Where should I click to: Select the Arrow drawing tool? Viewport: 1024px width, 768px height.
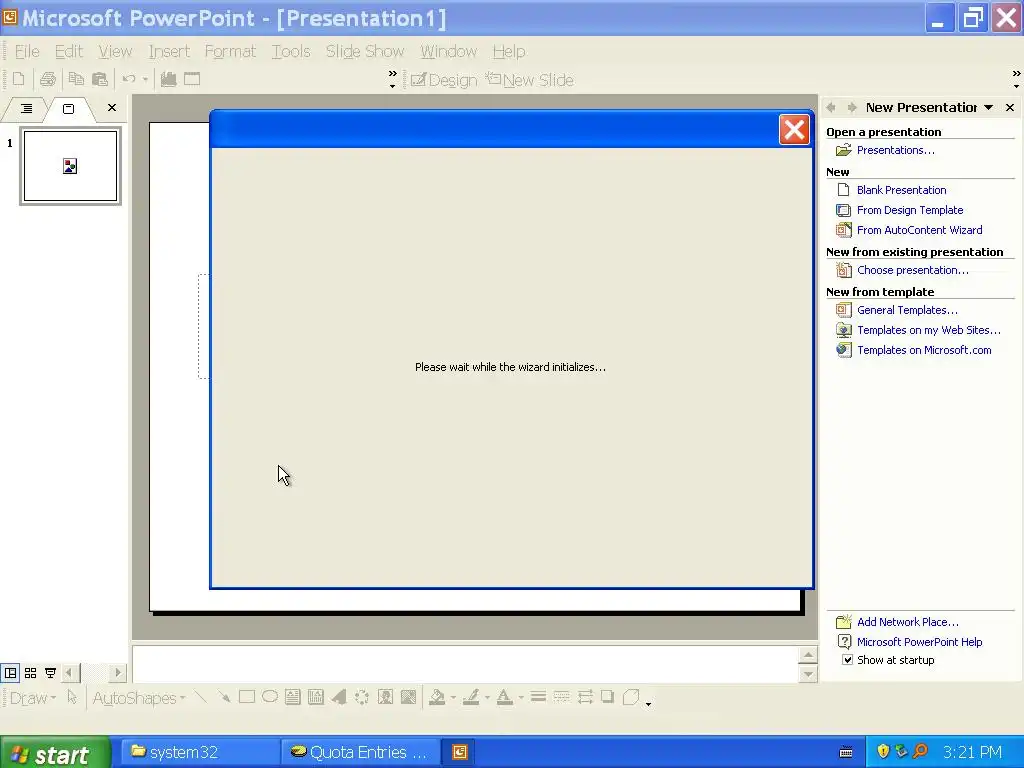coord(224,697)
